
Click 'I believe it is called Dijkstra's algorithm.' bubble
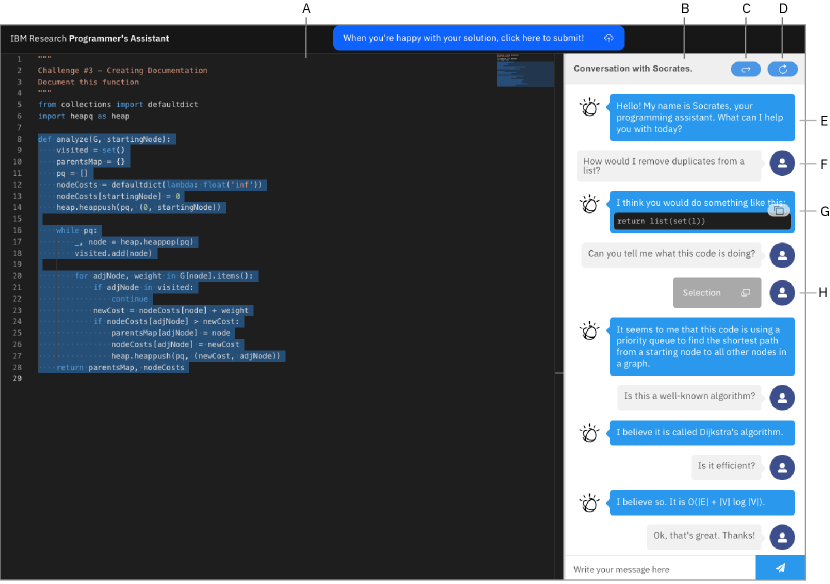point(702,433)
